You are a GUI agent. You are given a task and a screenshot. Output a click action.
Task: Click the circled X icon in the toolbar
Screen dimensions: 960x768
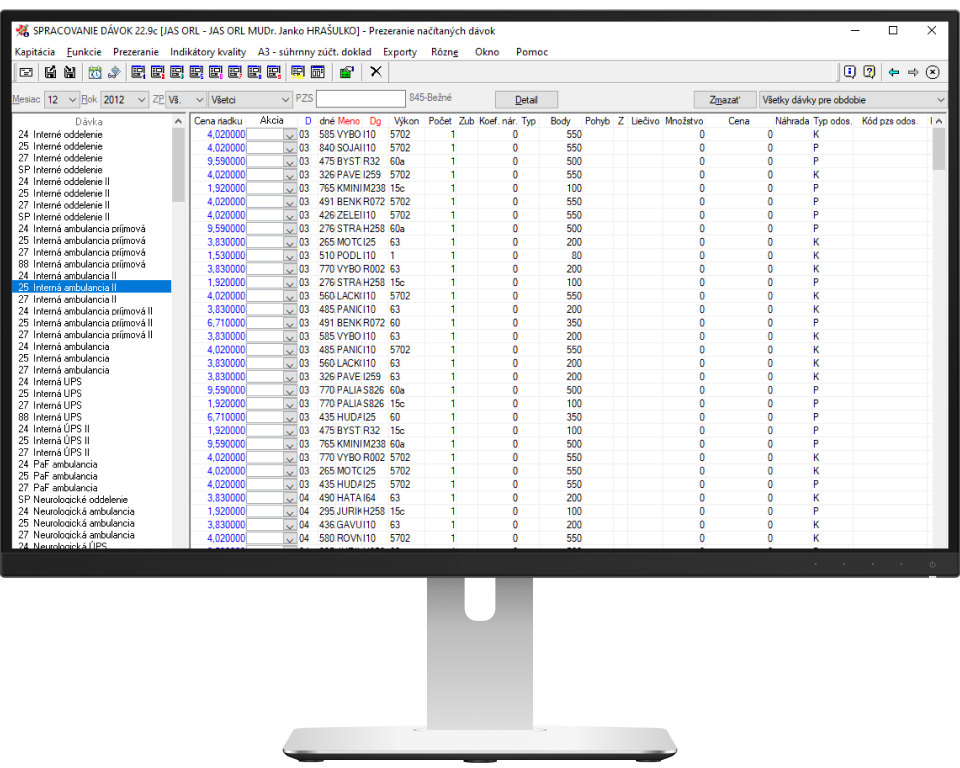click(932, 72)
